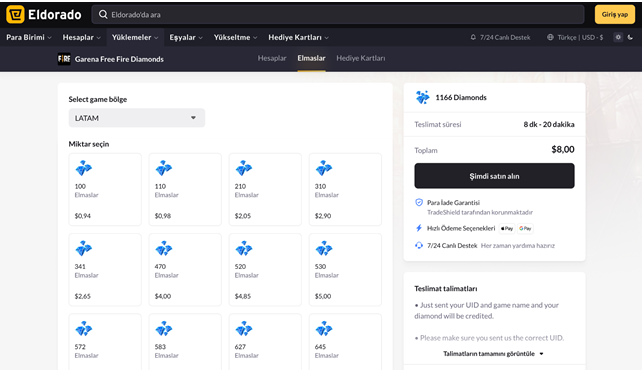Screen dimensions: 643x372
Task: Pick the 627 Elmaslar pack
Action: [x=265, y=342]
